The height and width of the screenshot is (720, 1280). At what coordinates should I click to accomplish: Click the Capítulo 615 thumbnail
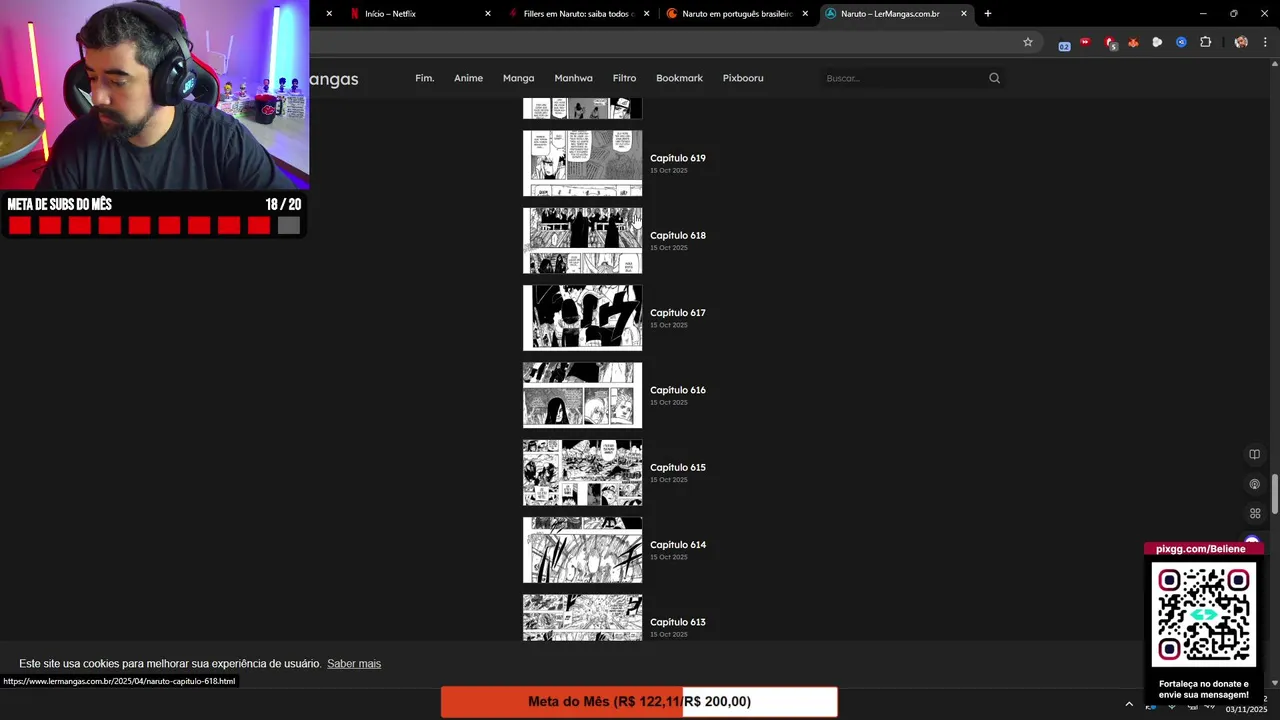click(582, 472)
